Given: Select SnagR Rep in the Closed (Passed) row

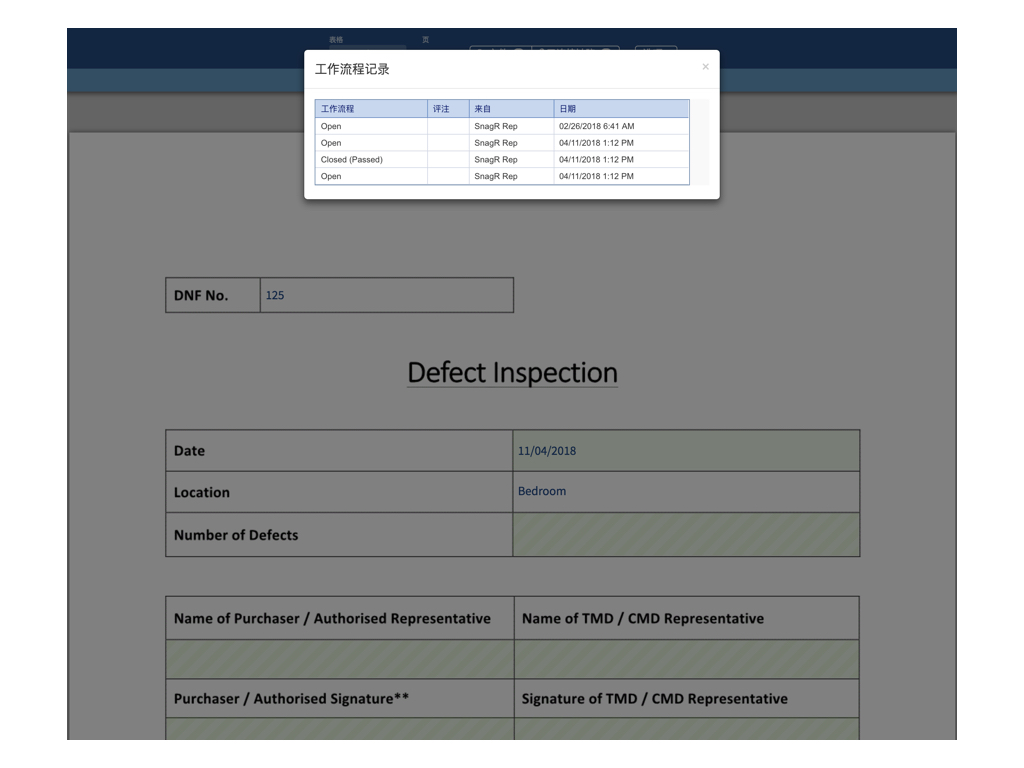Looking at the screenshot, I should pyautogui.click(x=511, y=159).
